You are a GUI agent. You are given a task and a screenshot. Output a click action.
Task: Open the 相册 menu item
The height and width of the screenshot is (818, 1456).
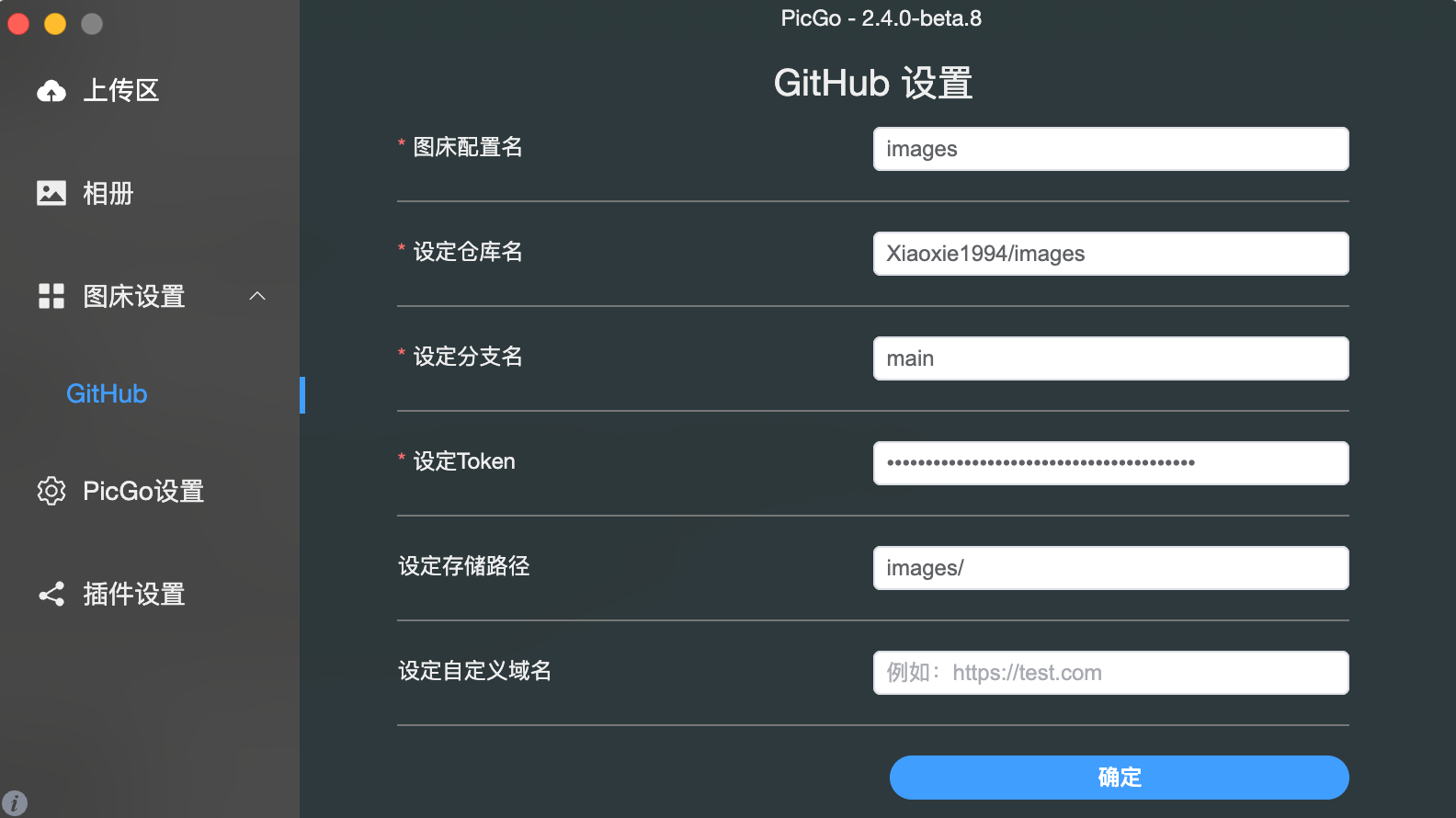[x=108, y=193]
